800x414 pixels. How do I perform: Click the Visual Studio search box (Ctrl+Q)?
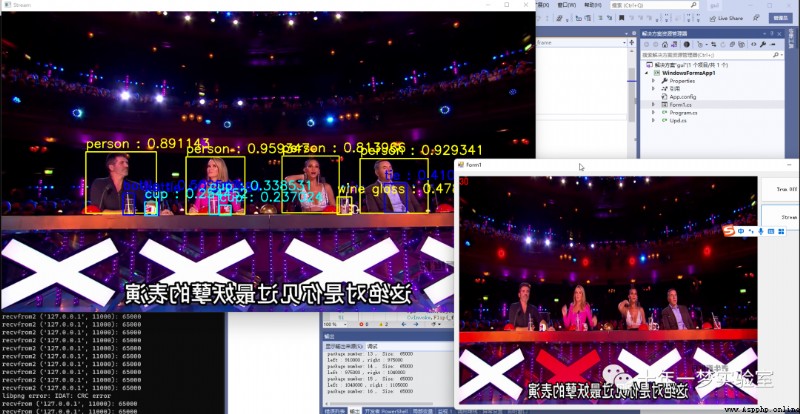(x=655, y=5)
